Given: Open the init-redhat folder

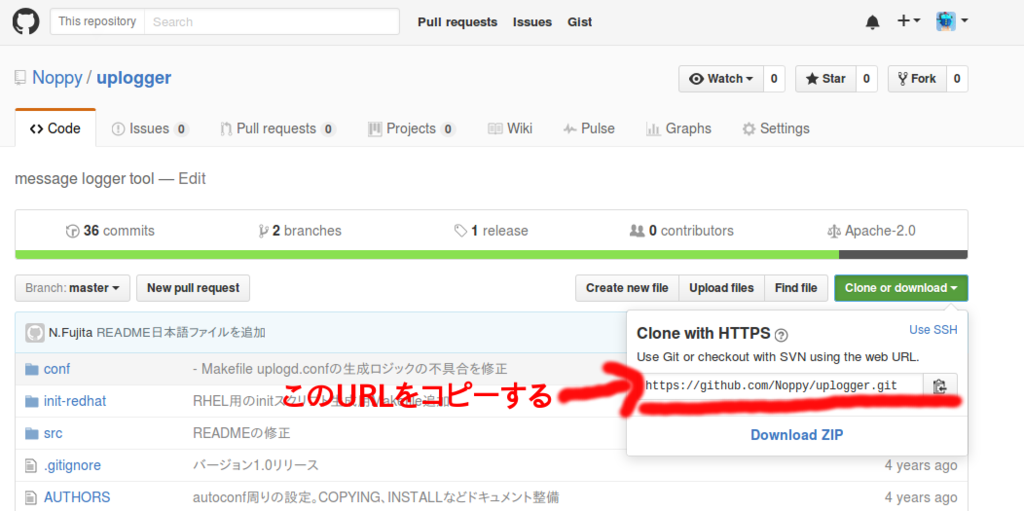Looking at the screenshot, I should pyautogui.click(x=75, y=401).
